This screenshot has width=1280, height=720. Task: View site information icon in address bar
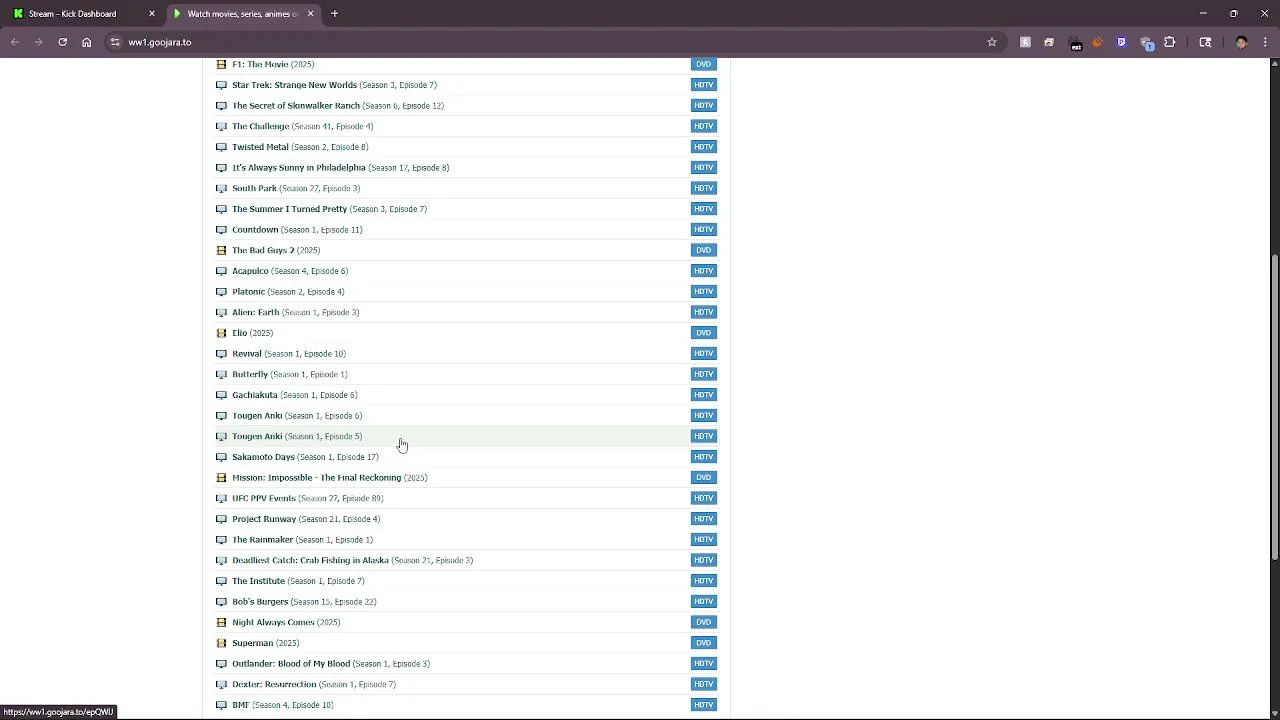click(x=115, y=42)
